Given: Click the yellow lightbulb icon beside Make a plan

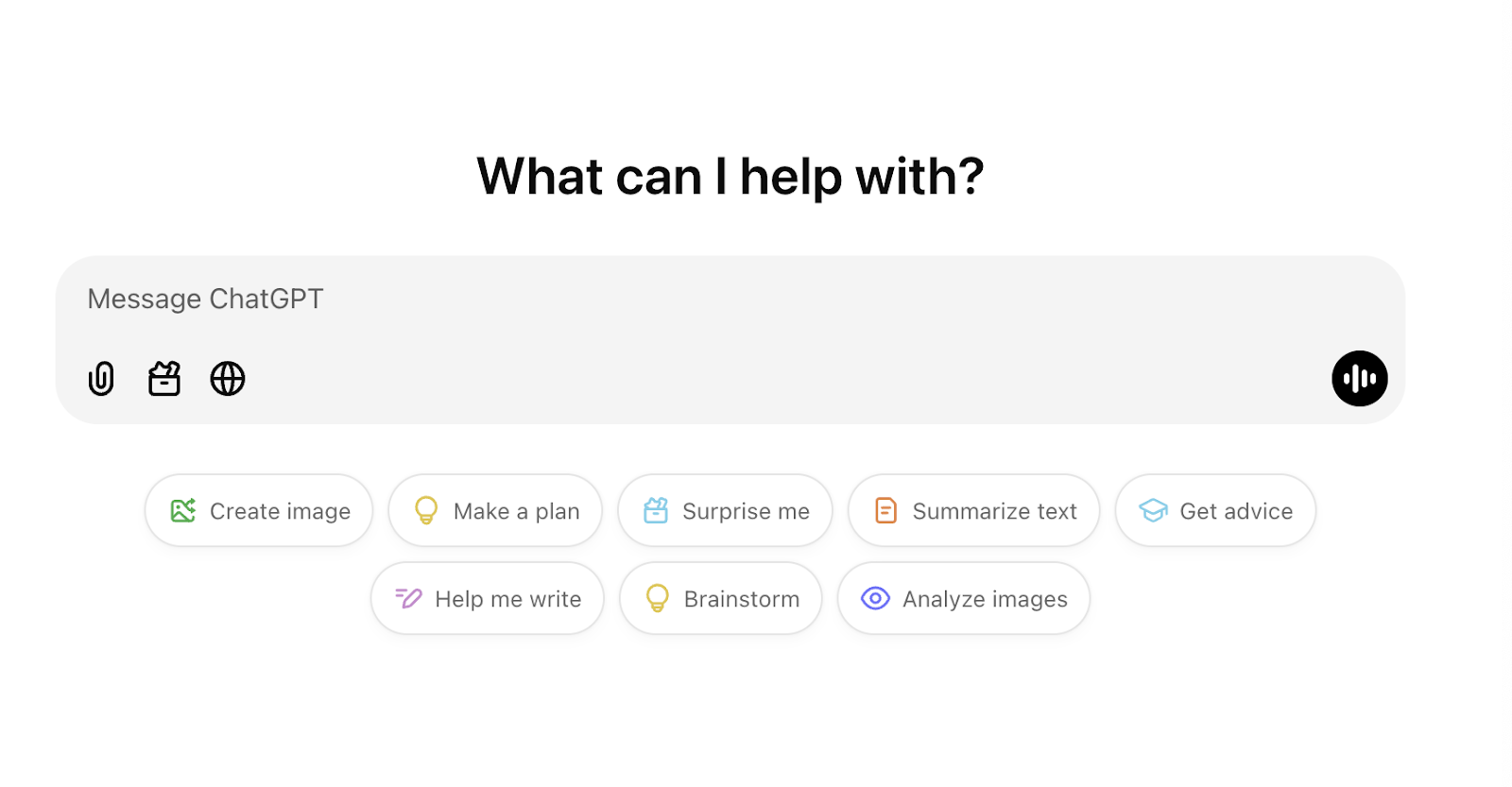Looking at the screenshot, I should pos(426,510).
